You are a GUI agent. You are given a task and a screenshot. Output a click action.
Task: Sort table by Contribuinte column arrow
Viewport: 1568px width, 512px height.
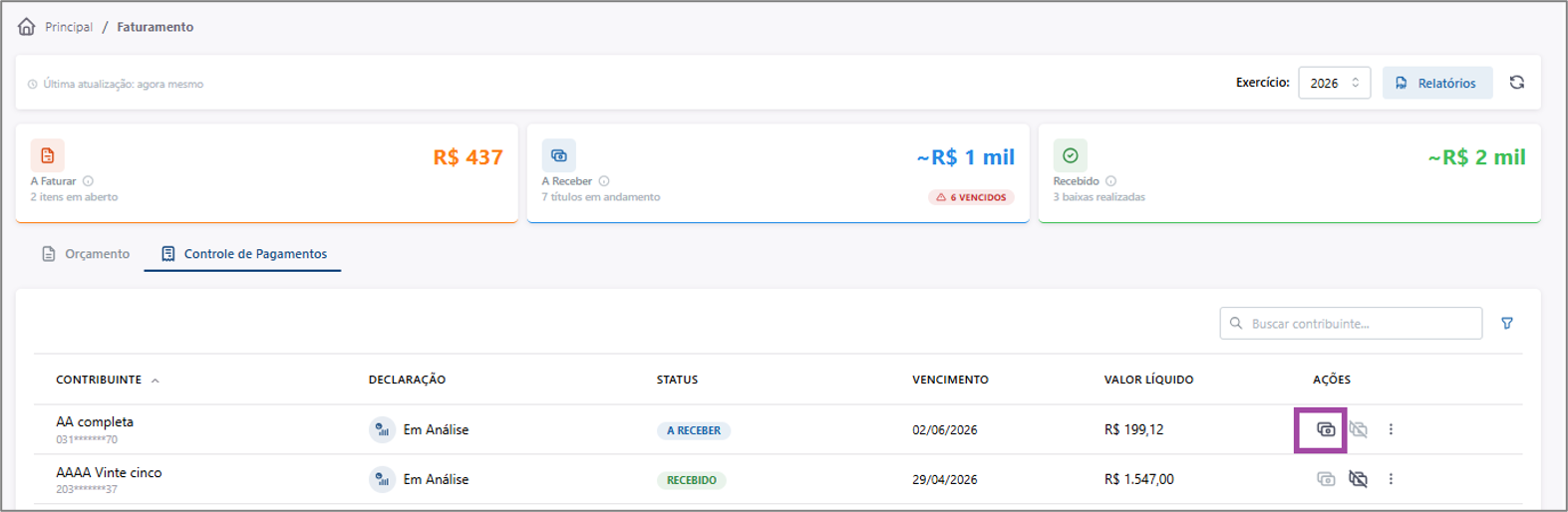coord(156,381)
